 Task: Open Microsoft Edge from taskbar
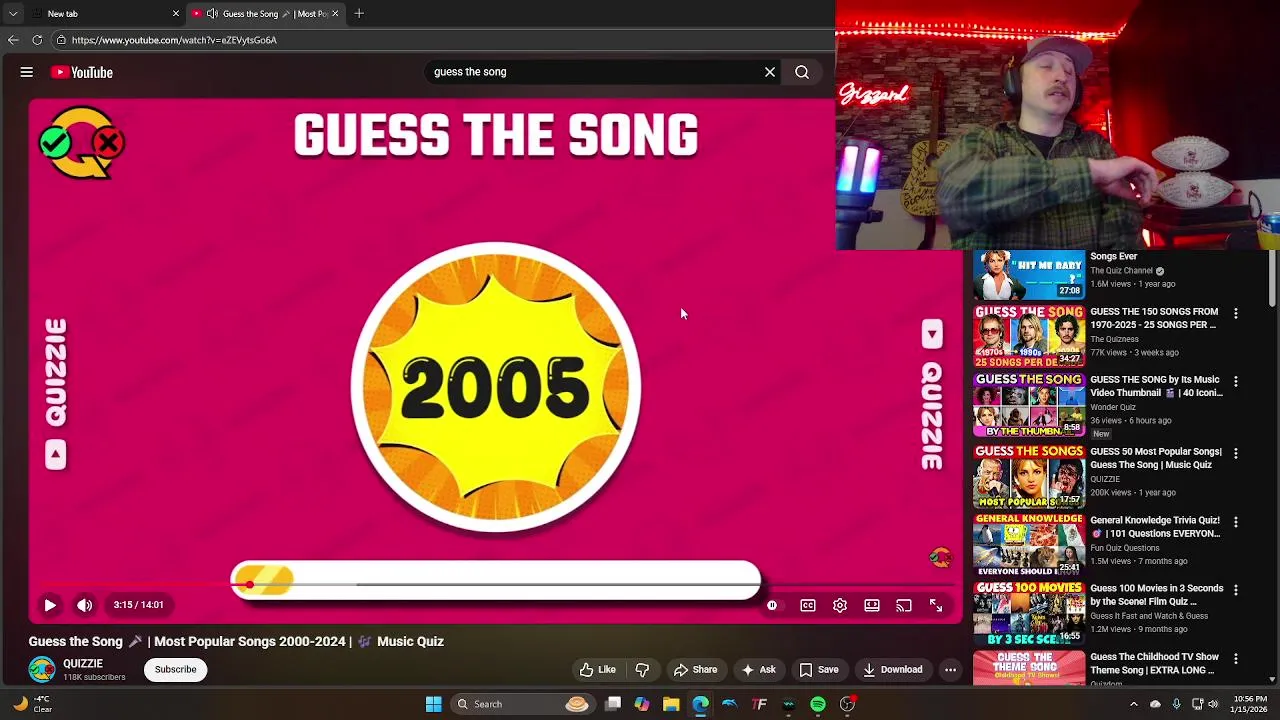(x=700, y=704)
